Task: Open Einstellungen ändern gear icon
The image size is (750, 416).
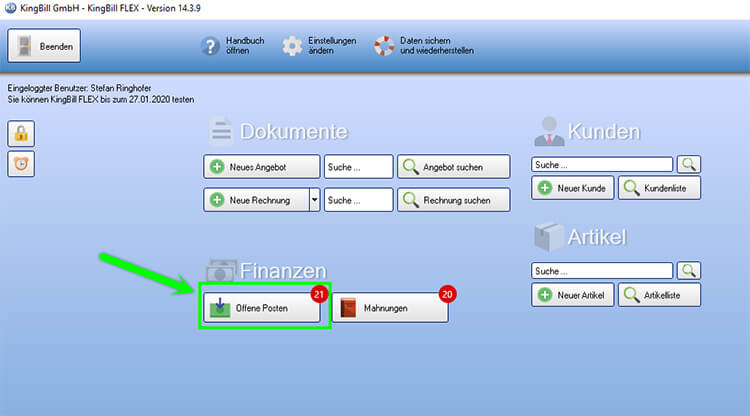Action: point(292,46)
